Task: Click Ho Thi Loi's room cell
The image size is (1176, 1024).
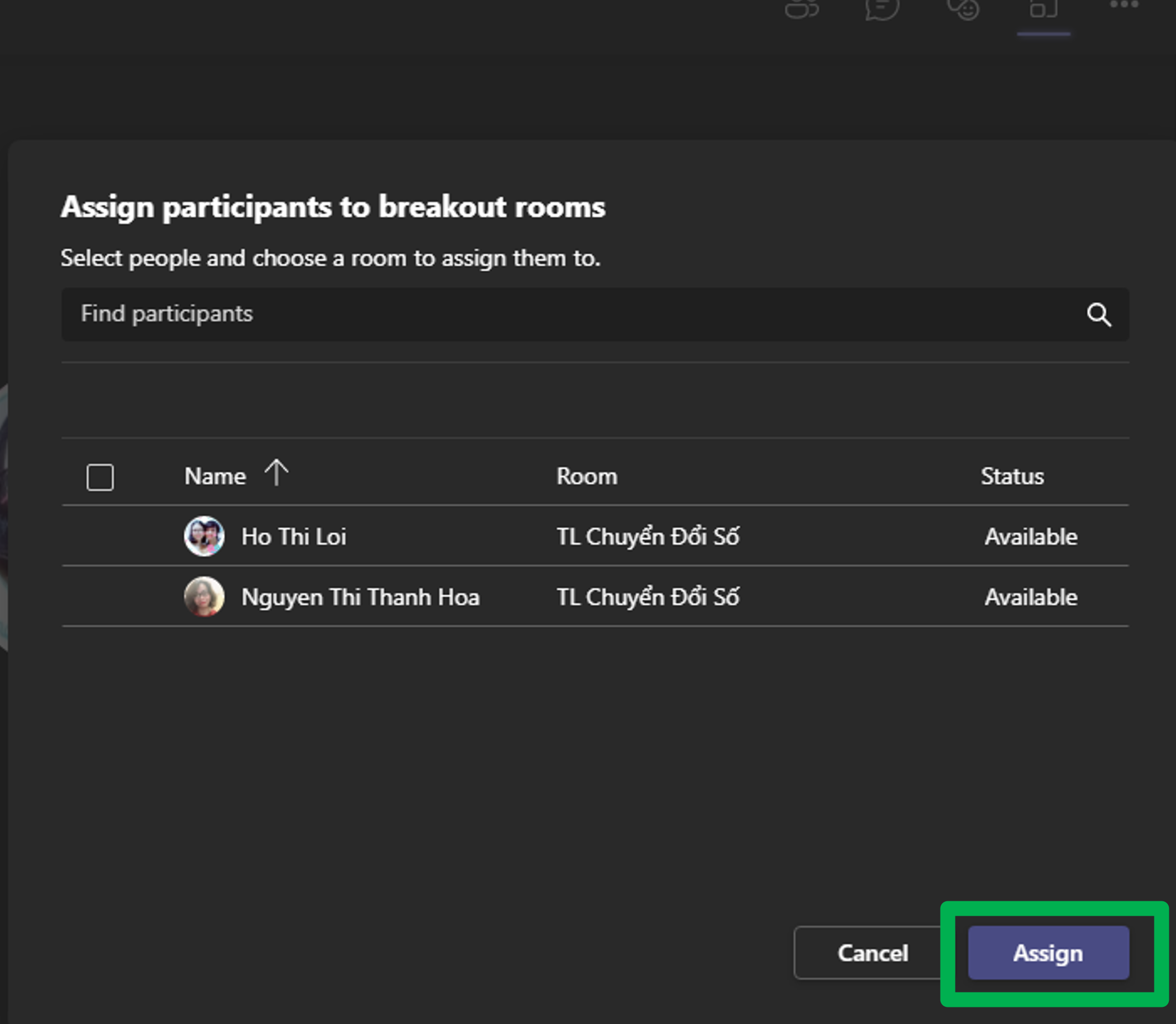Action: click(648, 537)
